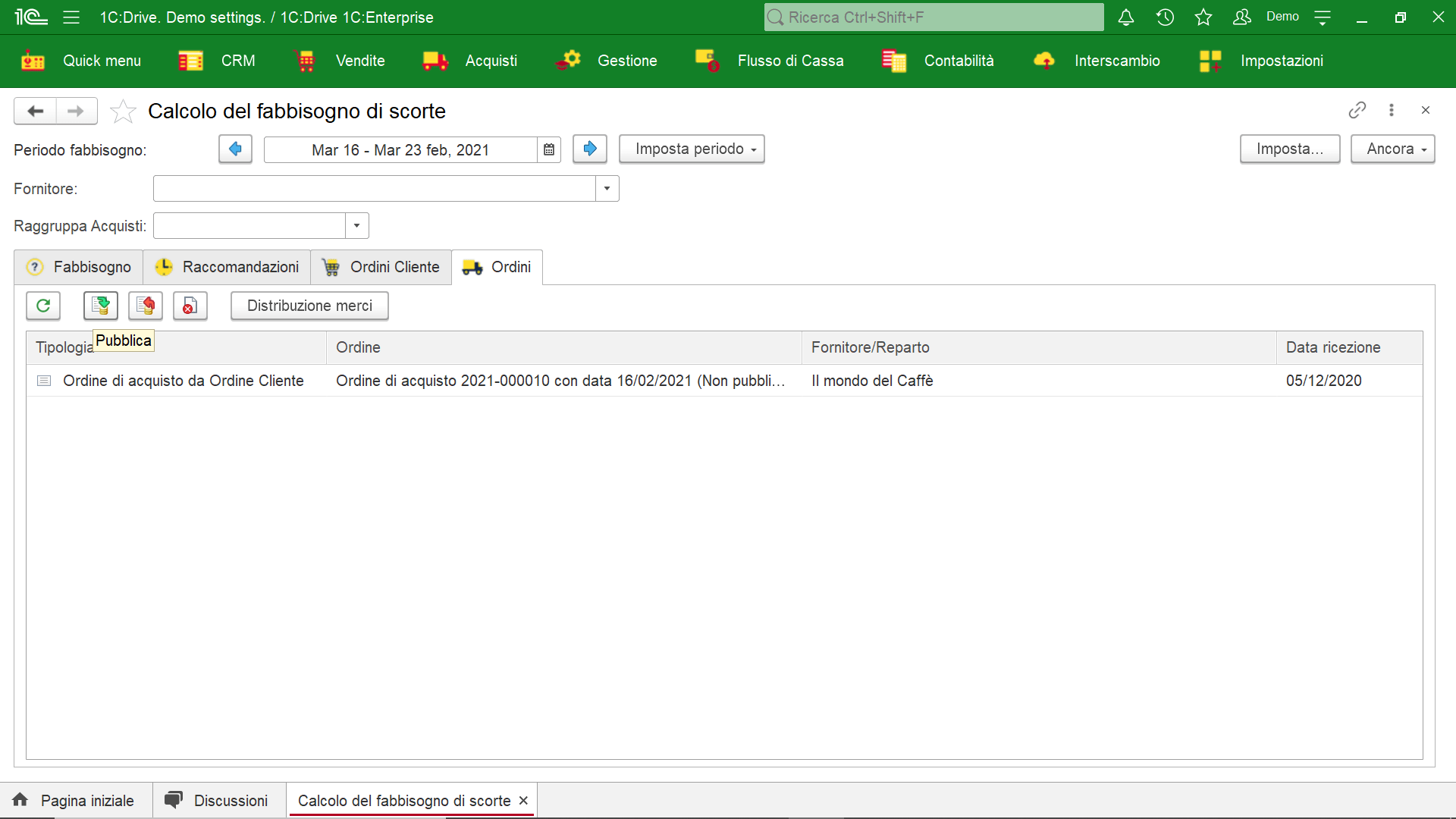The height and width of the screenshot is (819, 1456).
Task: Click the calendar date picker icon
Action: click(x=549, y=149)
